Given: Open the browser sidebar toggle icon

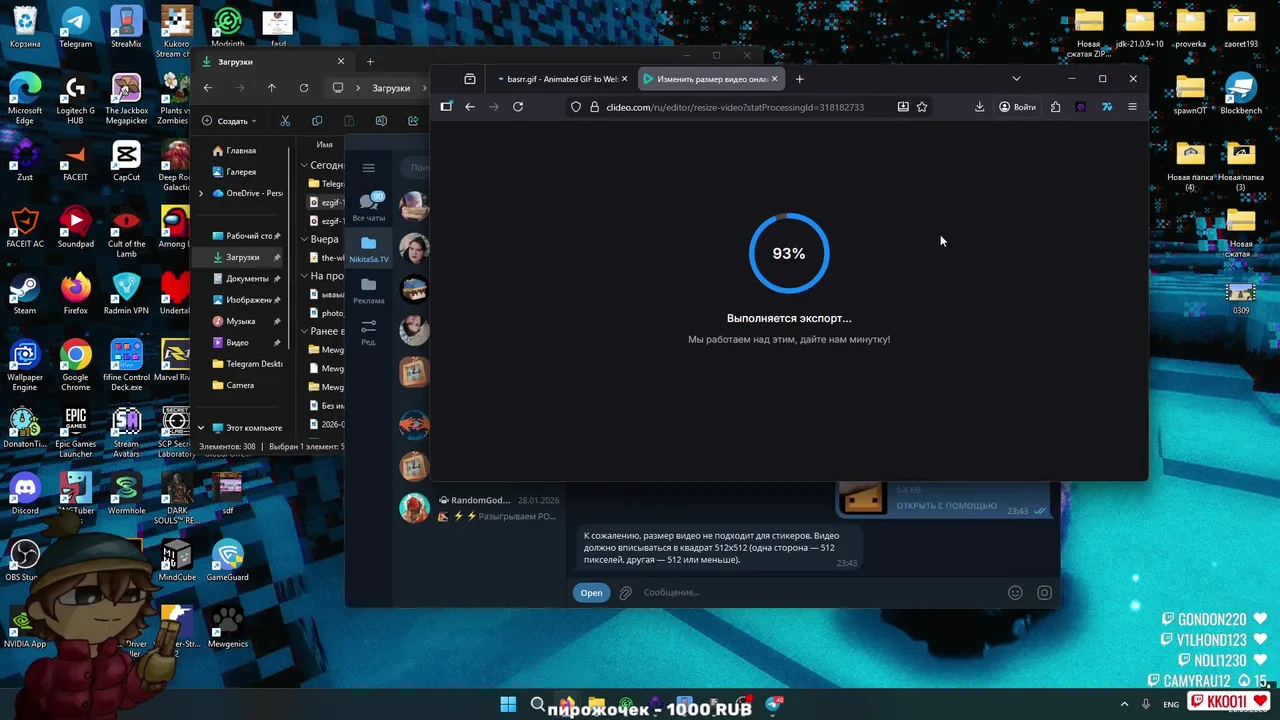Looking at the screenshot, I should (446, 107).
